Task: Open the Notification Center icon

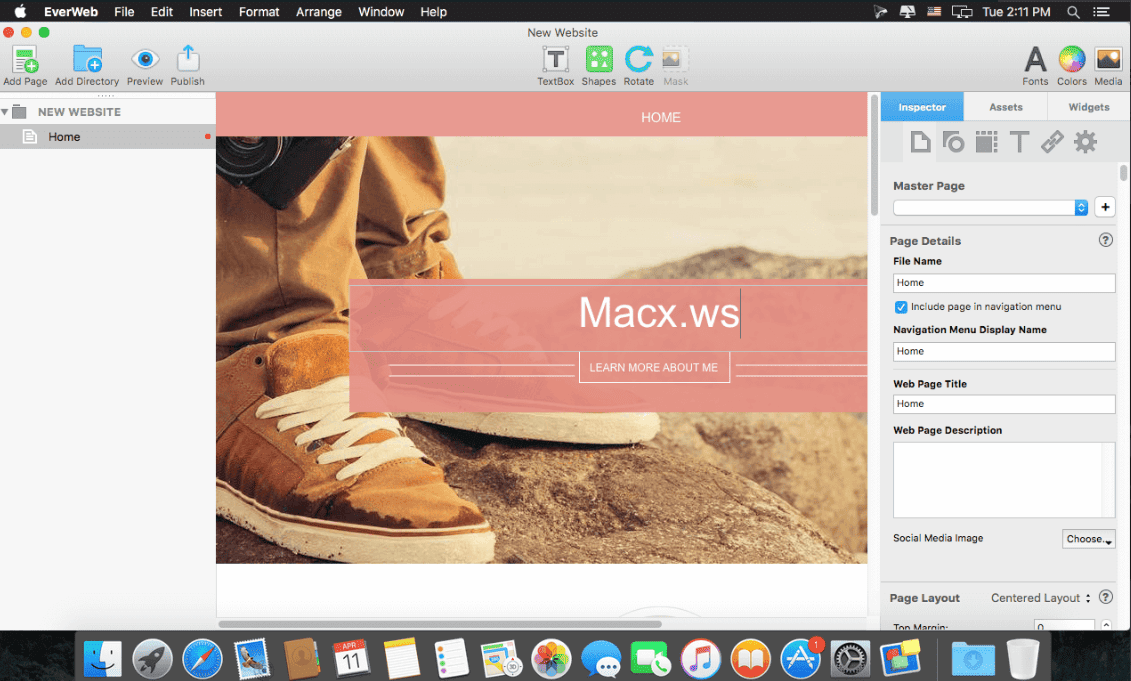Action: pos(1101,12)
